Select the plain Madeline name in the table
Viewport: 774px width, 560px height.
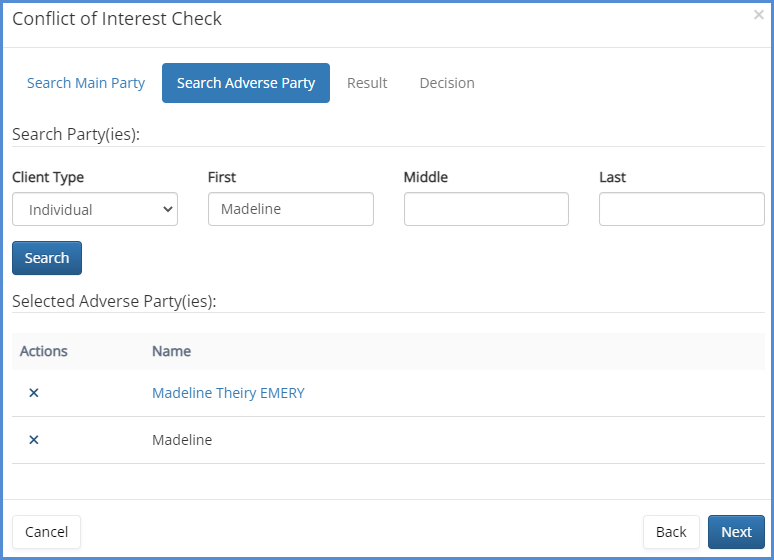point(182,440)
